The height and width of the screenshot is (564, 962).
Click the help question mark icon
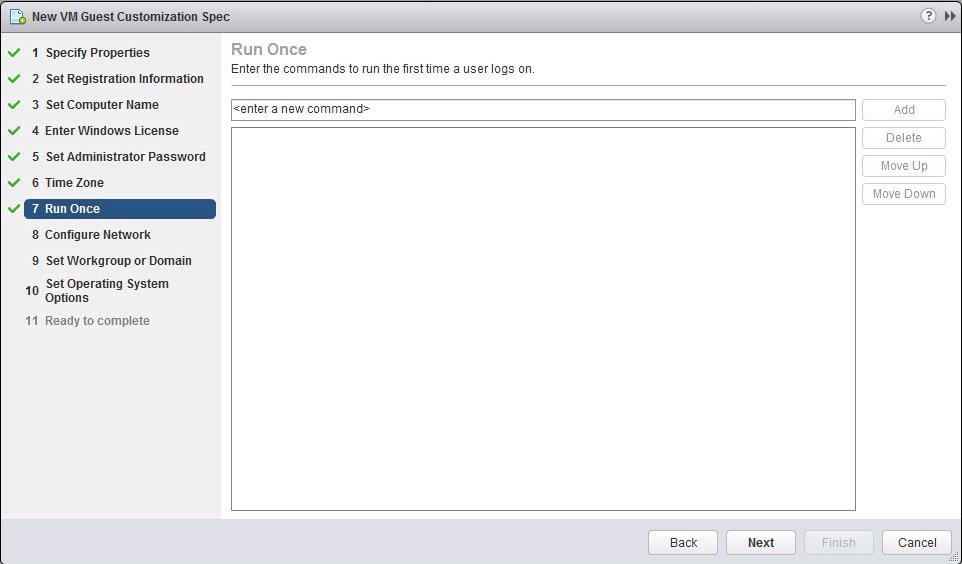click(x=928, y=16)
